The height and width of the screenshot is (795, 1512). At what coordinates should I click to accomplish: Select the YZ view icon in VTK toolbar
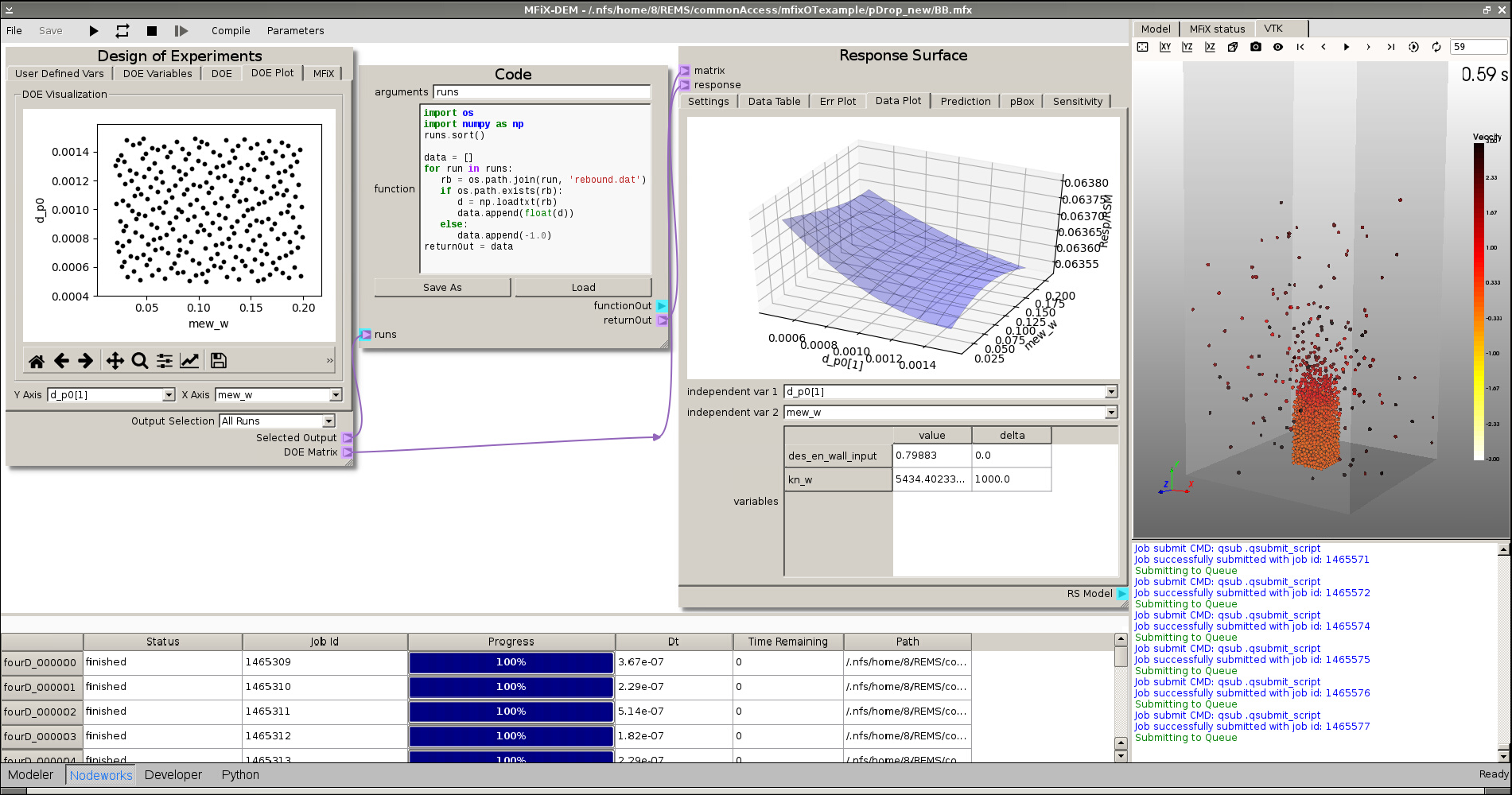(x=1187, y=47)
